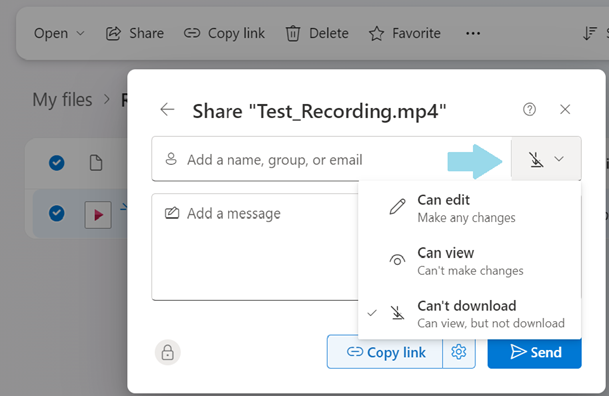Choose the Can view permission option
The image size is (609, 396).
point(470,261)
